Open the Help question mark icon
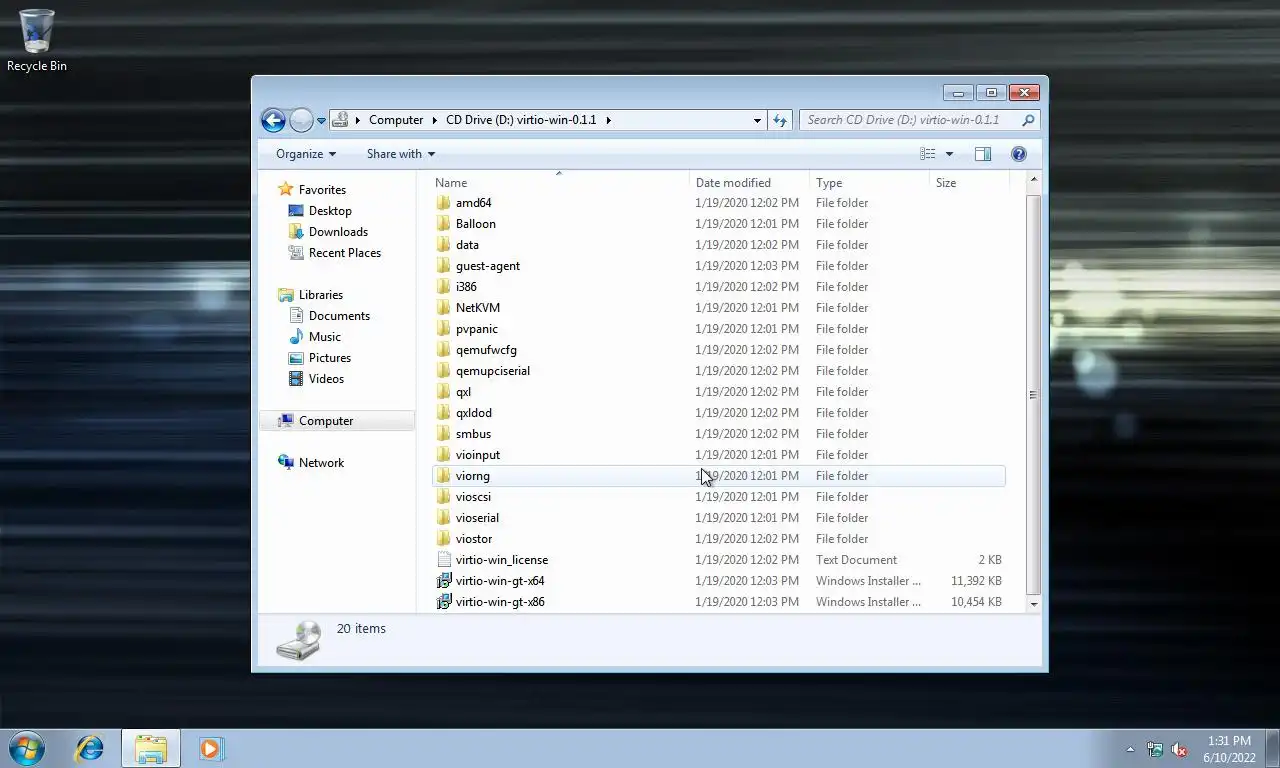 coord(1019,154)
